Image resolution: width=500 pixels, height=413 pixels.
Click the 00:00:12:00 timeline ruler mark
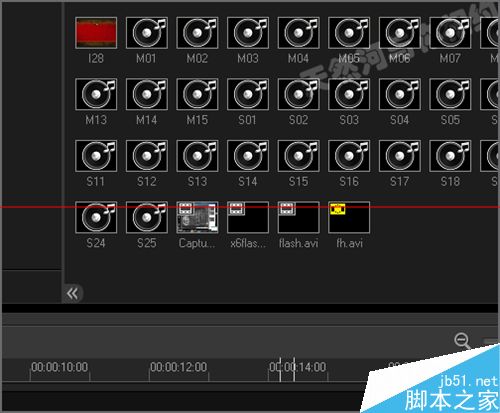tap(179, 367)
